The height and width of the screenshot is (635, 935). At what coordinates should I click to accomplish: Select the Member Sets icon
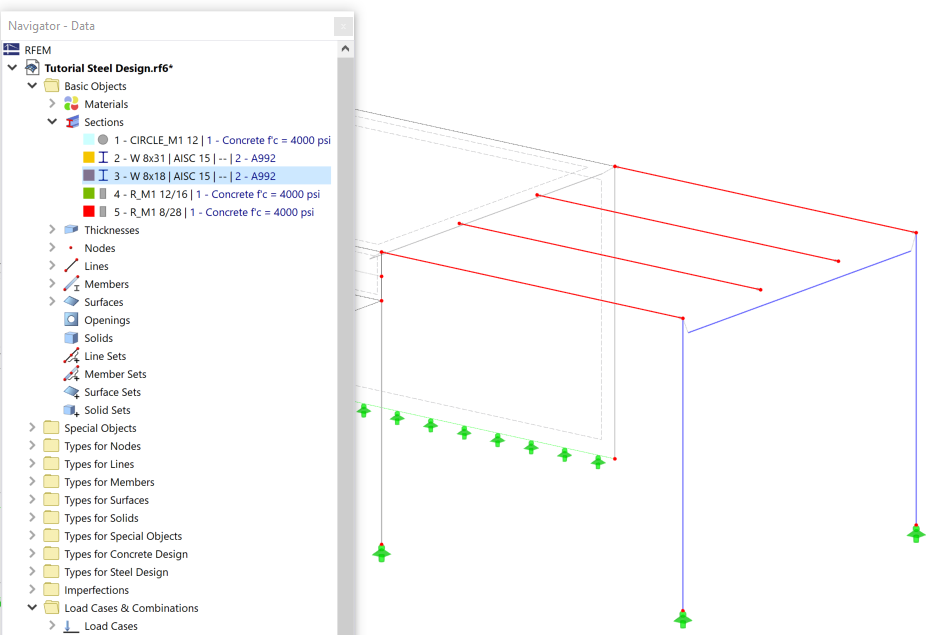click(x=70, y=373)
